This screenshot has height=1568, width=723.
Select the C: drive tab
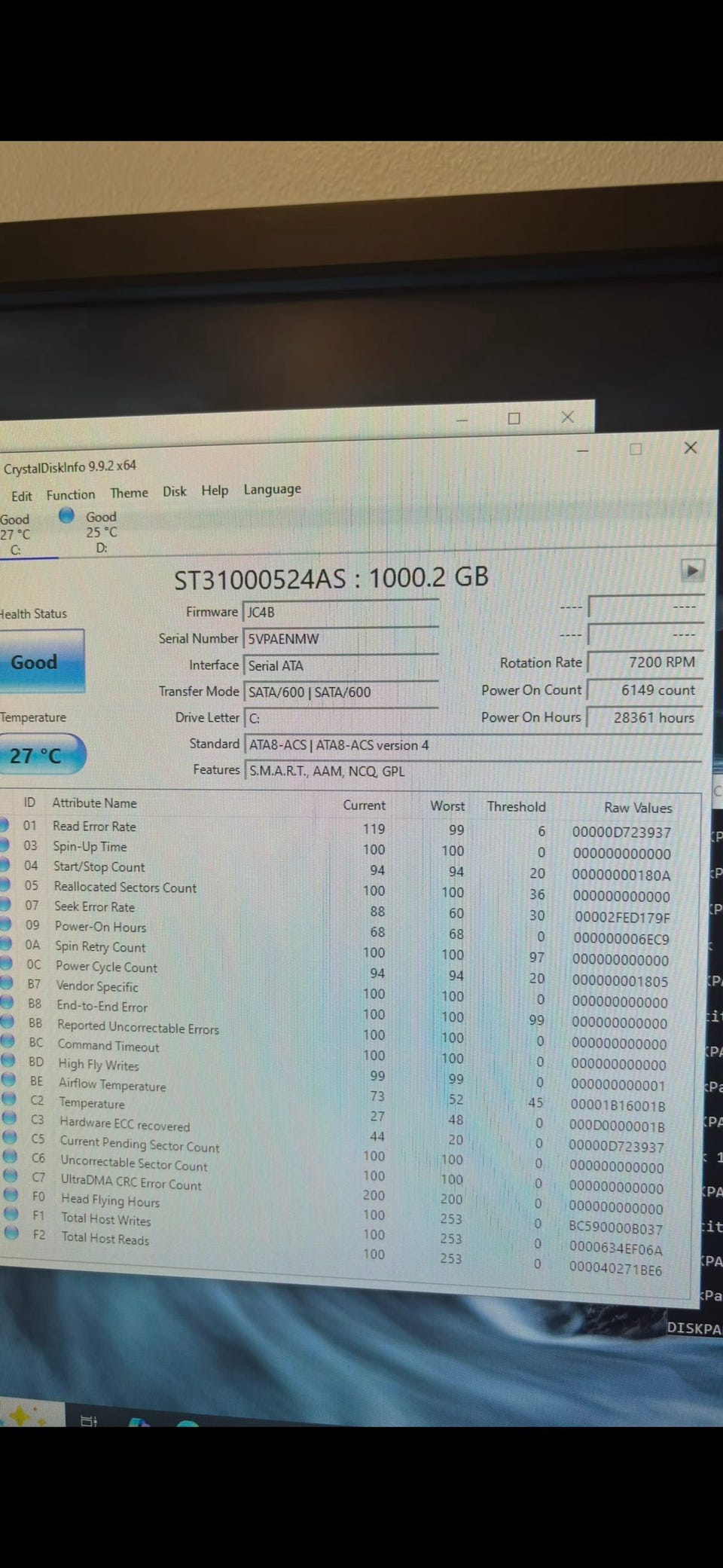click(x=16, y=534)
